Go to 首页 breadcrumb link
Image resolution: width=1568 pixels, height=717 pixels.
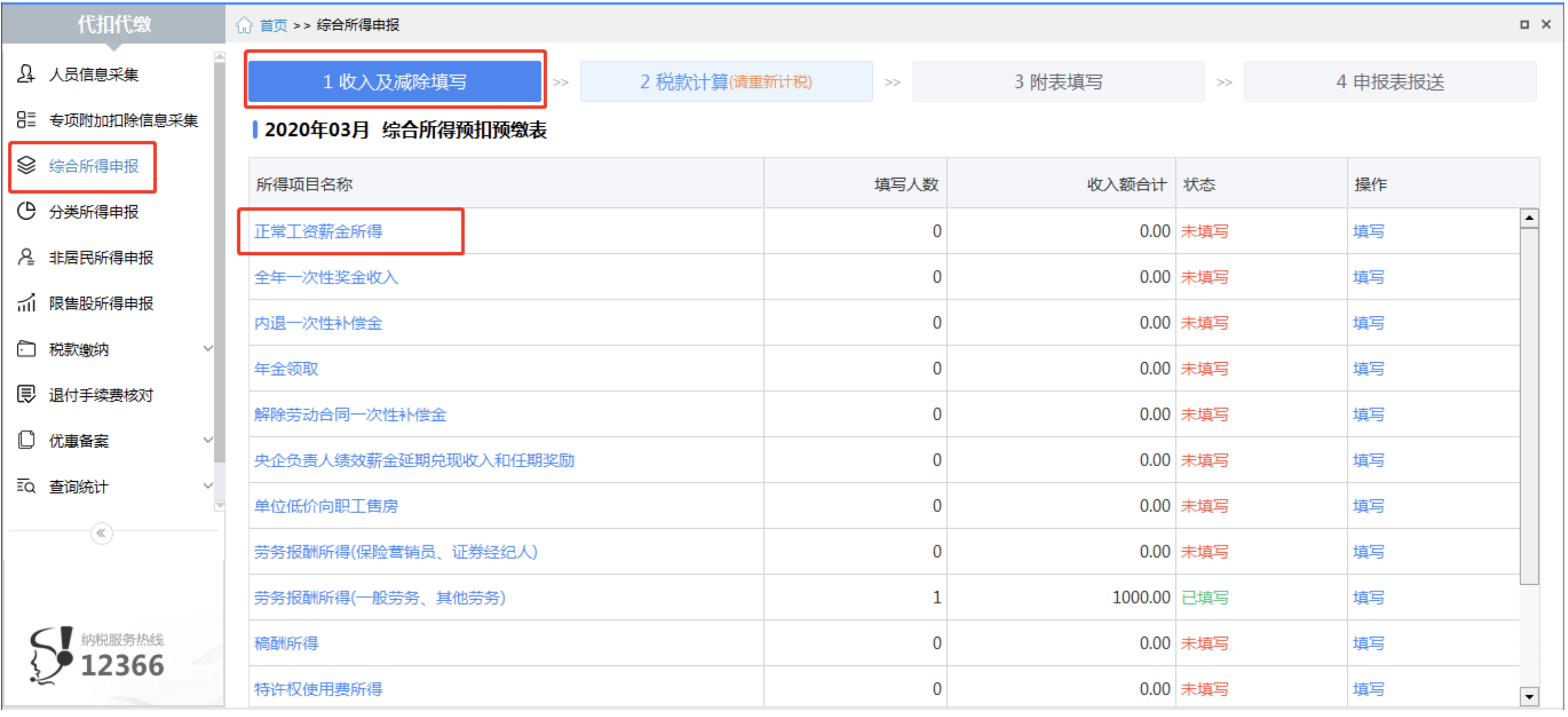[274, 25]
